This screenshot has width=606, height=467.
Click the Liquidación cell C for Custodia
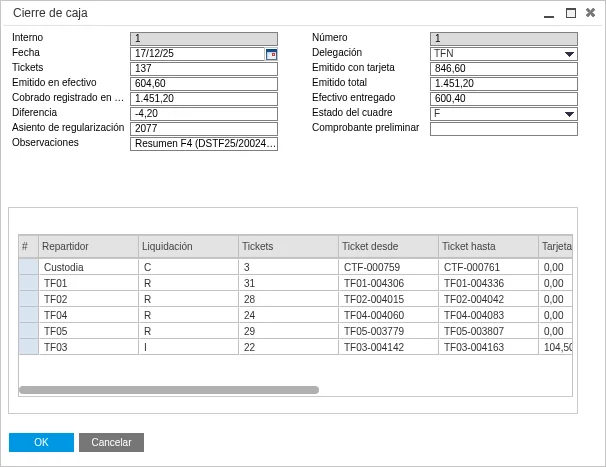(188, 267)
